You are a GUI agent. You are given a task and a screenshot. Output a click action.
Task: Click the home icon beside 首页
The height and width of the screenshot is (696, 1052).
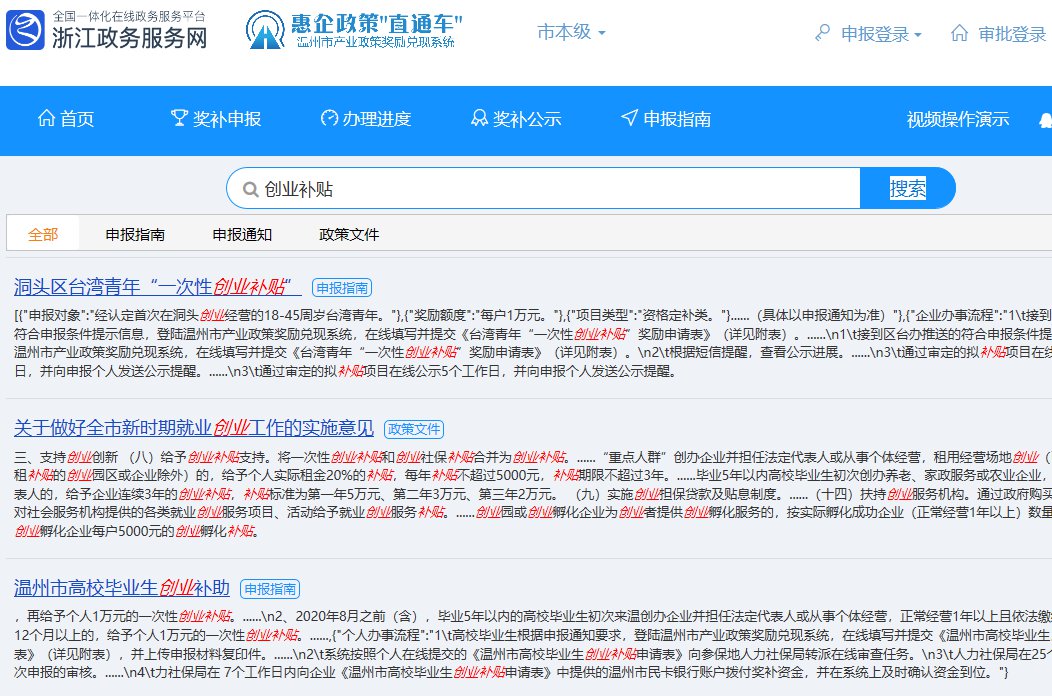(46, 119)
